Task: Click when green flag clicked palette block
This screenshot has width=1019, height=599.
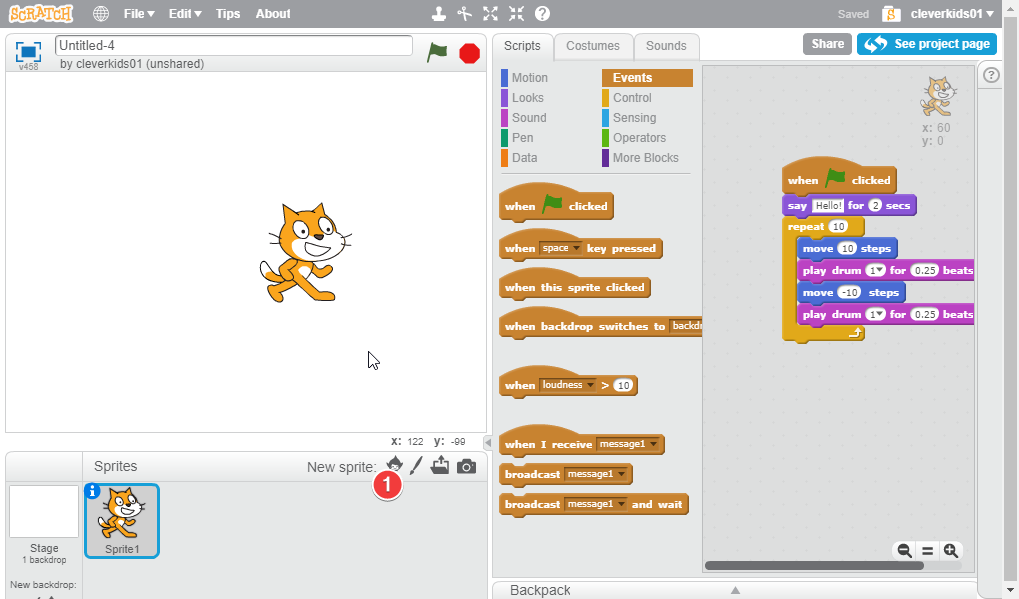Action: point(556,205)
